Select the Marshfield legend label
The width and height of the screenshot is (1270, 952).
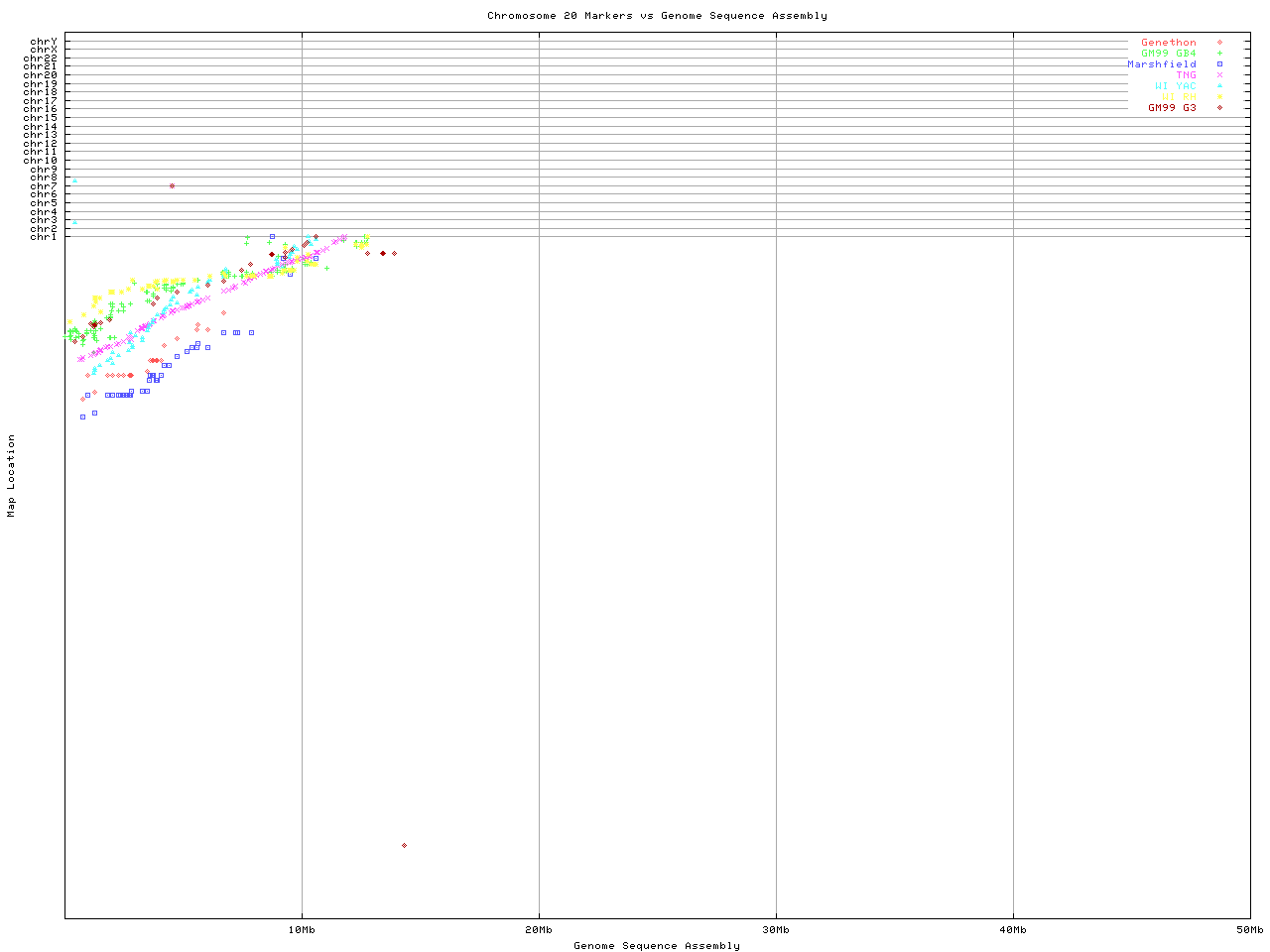(1161, 64)
